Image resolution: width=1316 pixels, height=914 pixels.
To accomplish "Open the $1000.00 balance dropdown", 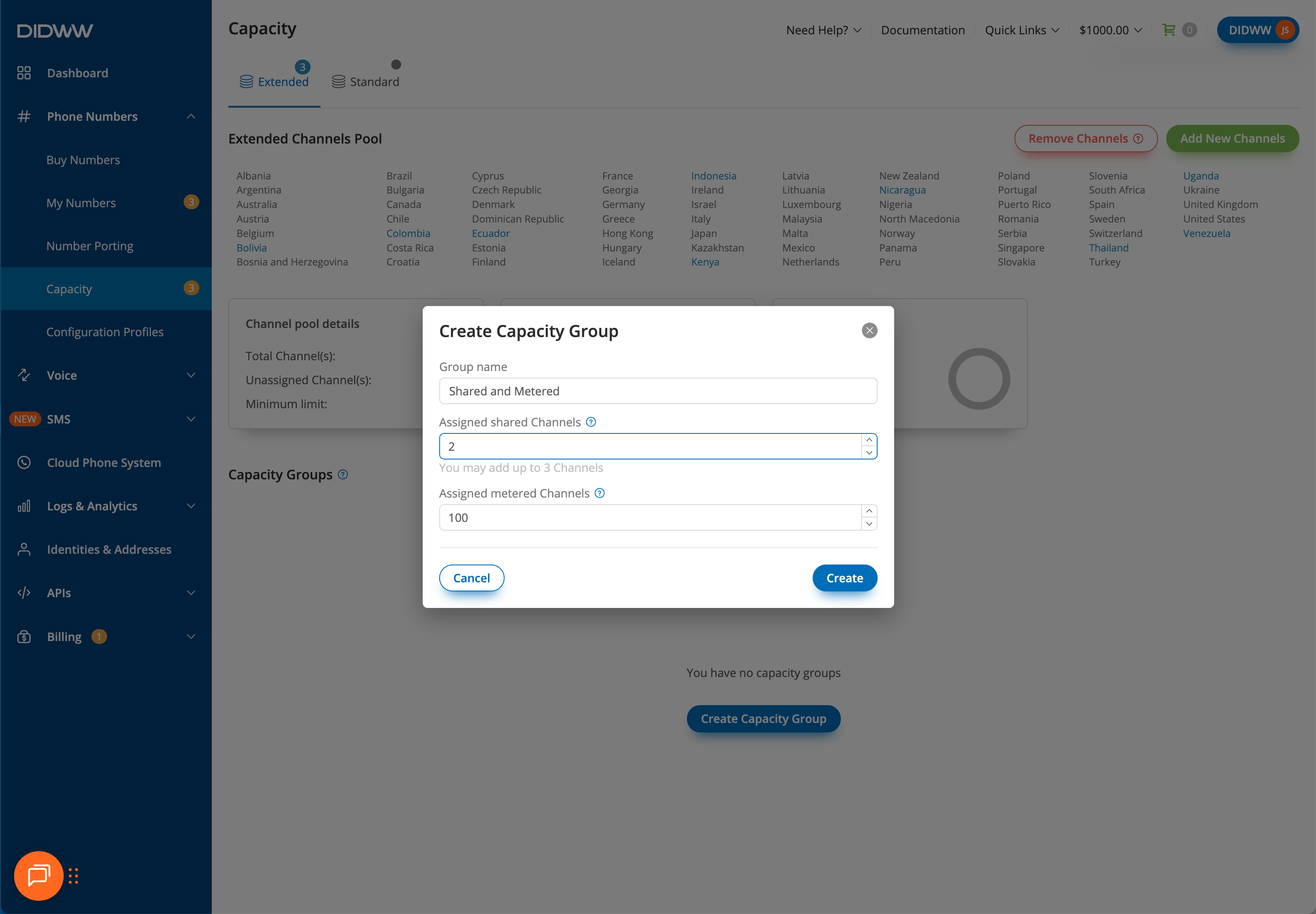I will coord(1110,30).
